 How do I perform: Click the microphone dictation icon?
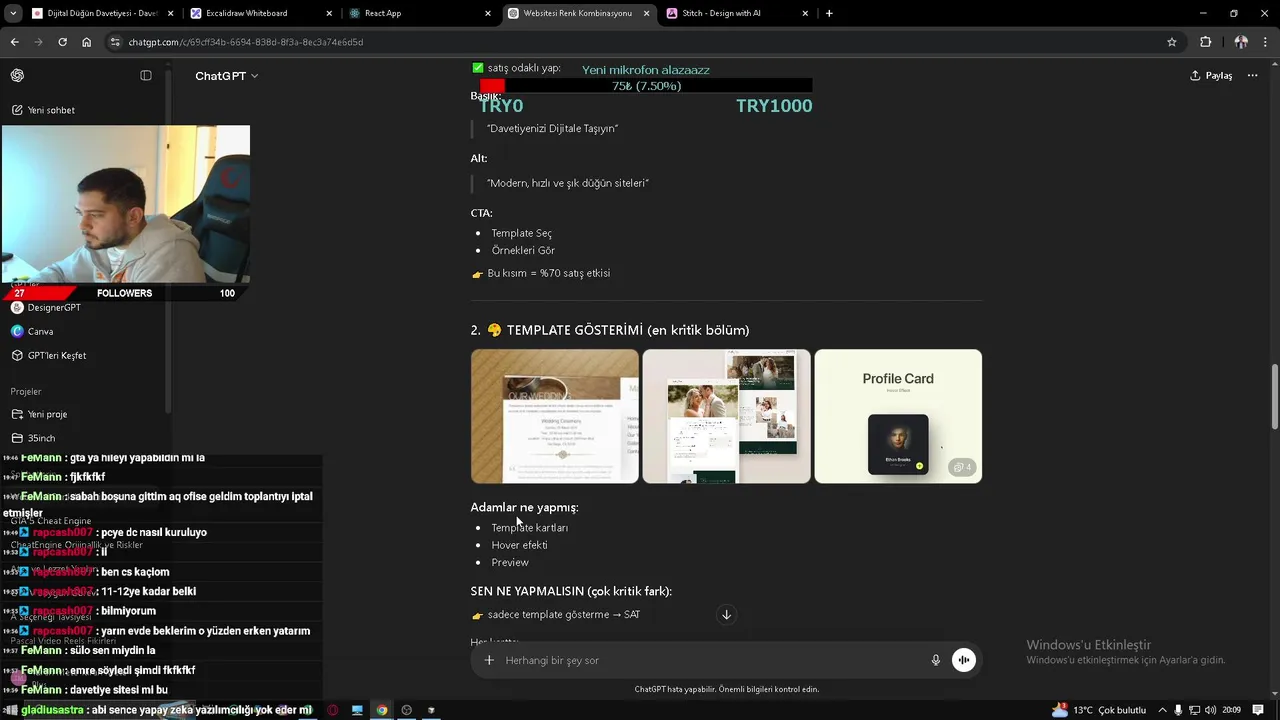tap(936, 660)
